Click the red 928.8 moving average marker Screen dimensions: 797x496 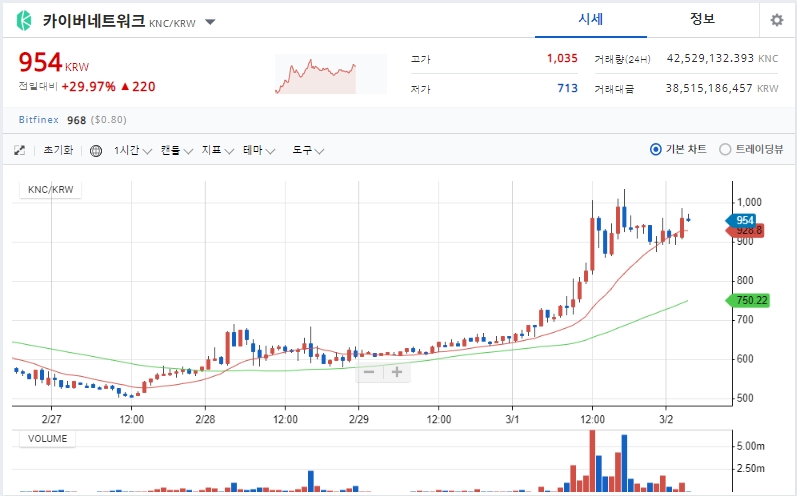click(745, 231)
